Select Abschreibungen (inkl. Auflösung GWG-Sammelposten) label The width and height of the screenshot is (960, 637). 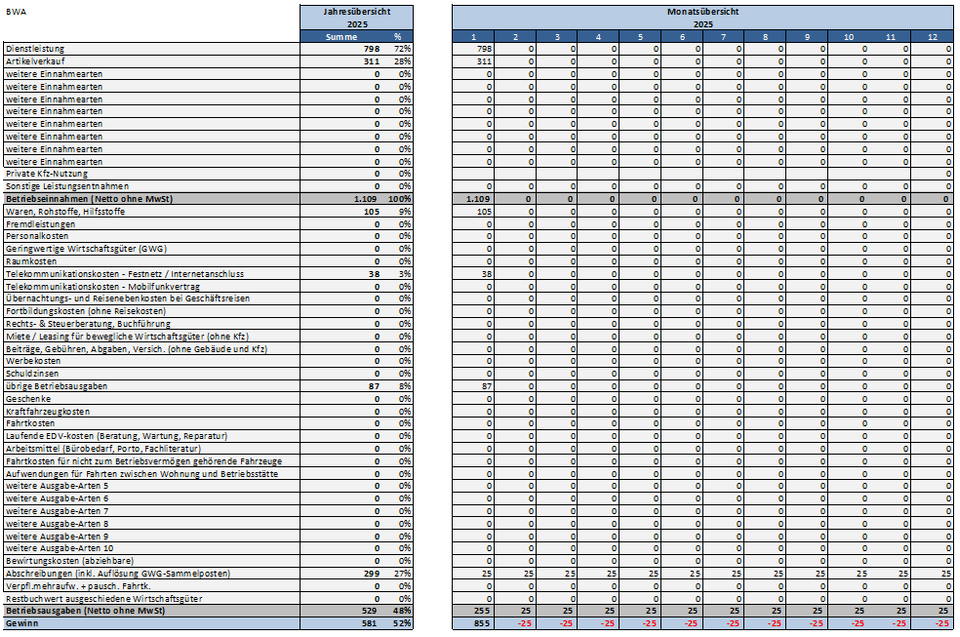[118, 574]
